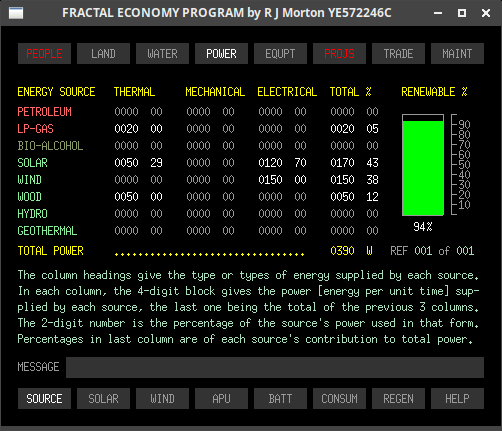The width and height of the screenshot is (502, 431).
Task: Click SOLAR electrical percentage 70
Action: pos(300,163)
